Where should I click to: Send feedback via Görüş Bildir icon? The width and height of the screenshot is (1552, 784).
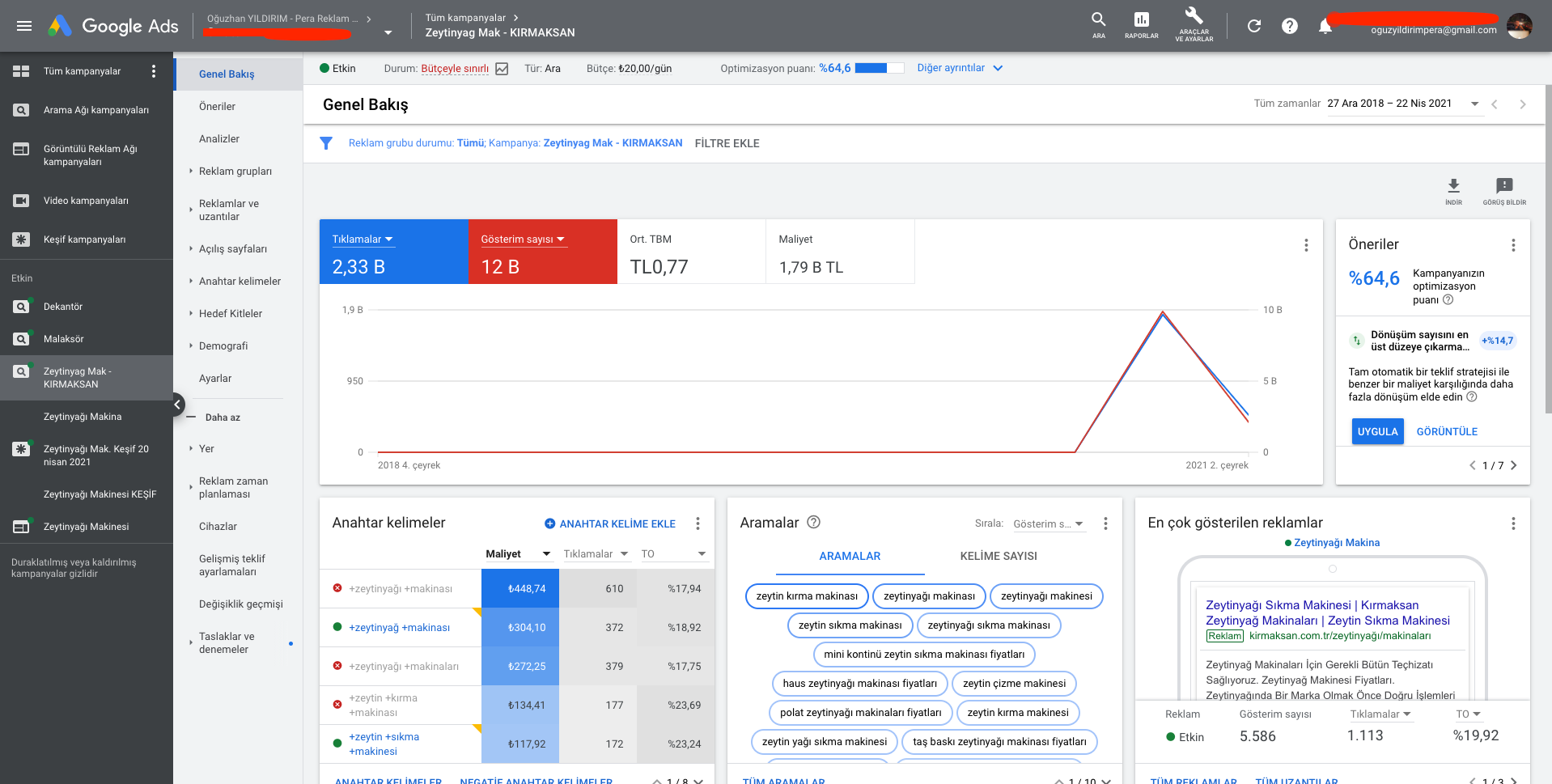pyautogui.click(x=1504, y=191)
